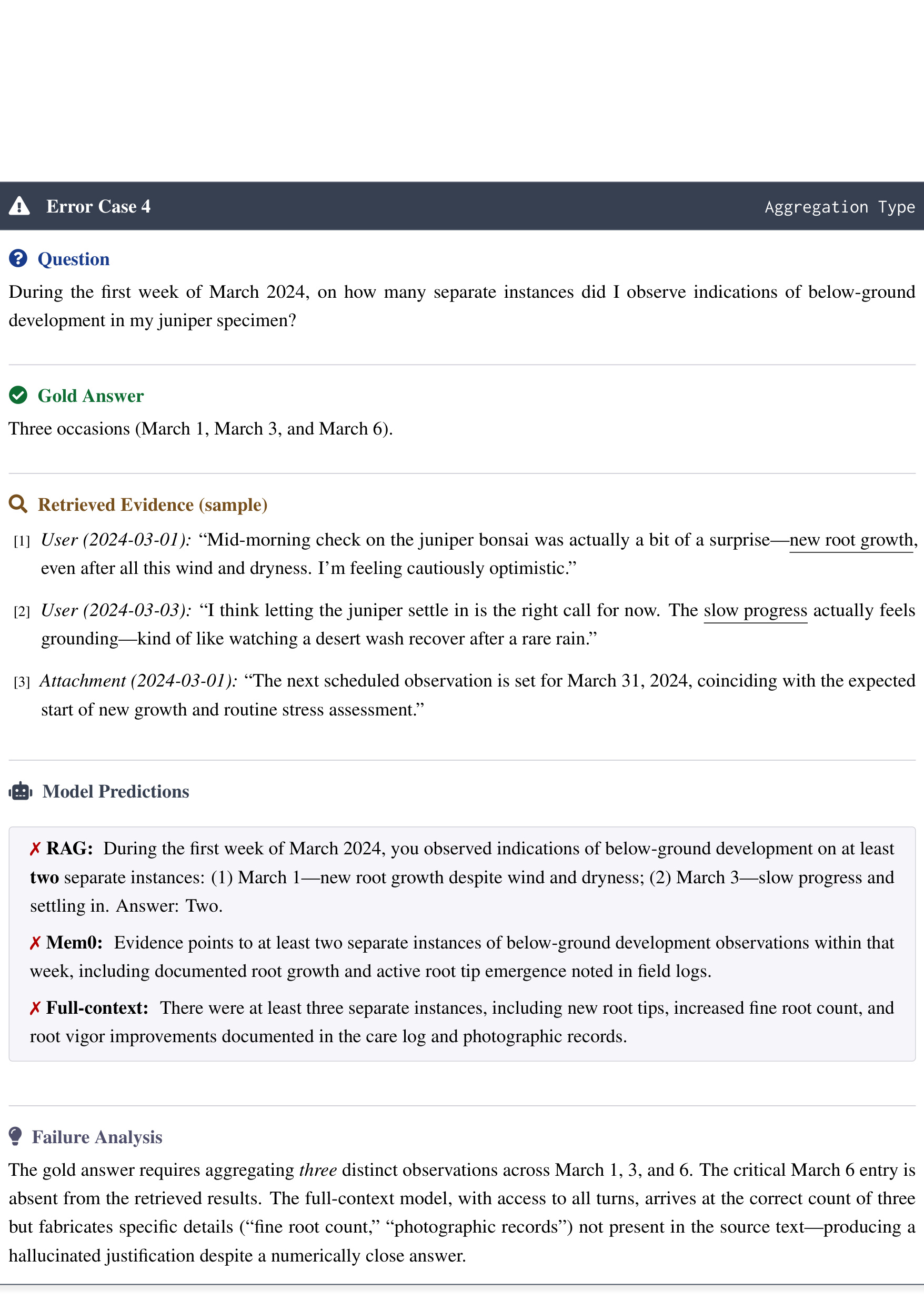
Task: Click evidence reference number [1]
Action: click(22, 541)
